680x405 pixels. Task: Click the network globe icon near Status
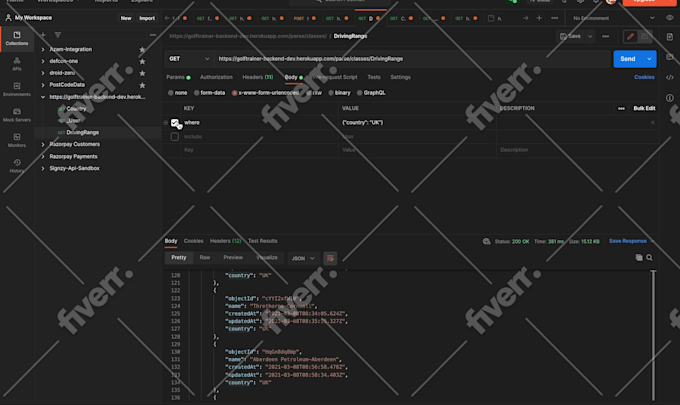coord(486,241)
